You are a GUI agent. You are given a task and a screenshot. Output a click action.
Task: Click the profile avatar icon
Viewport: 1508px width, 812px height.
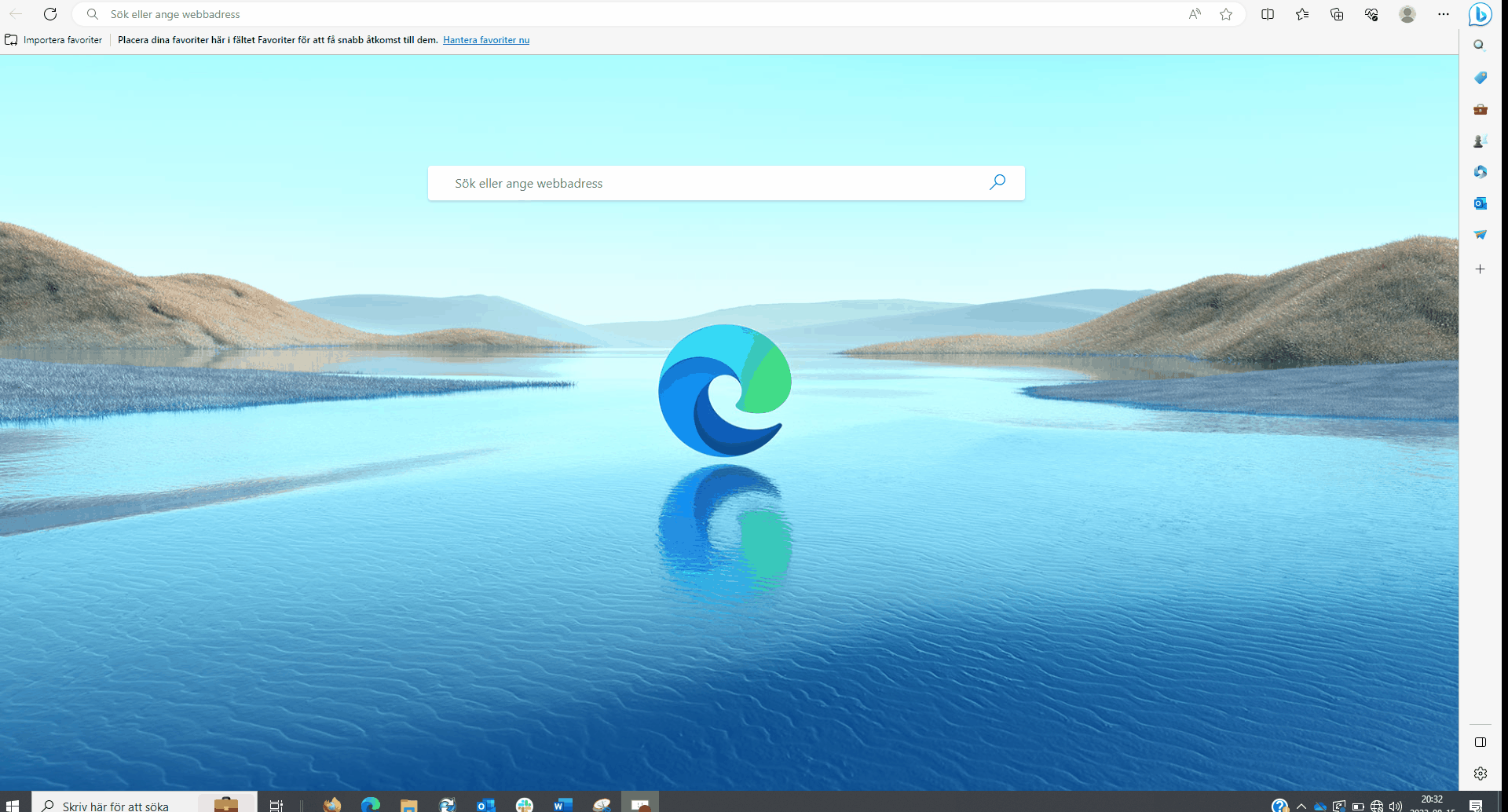tap(1407, 14)
